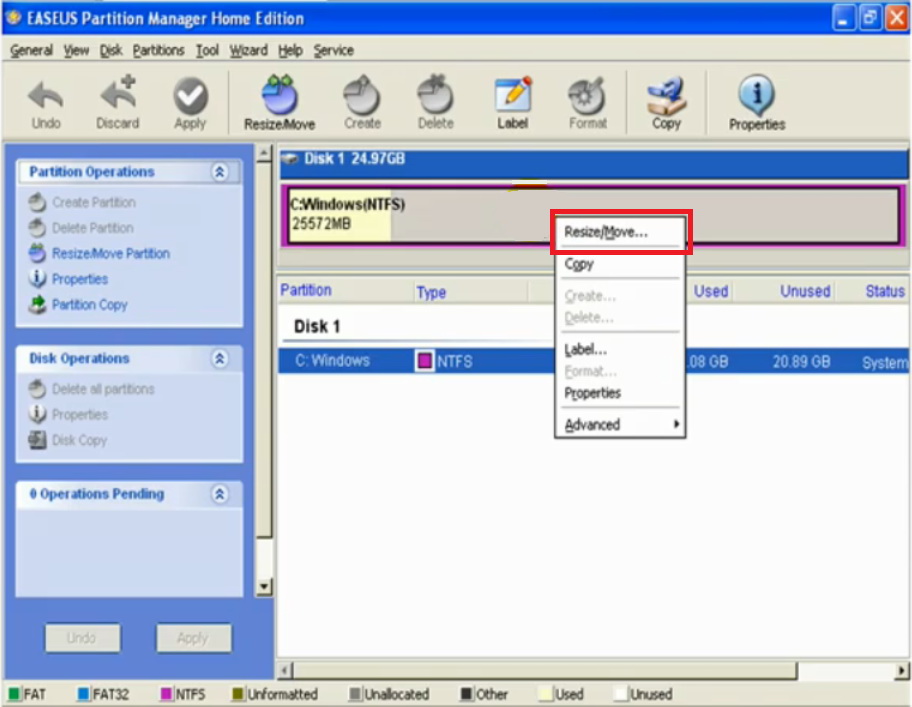The width and height of the screenshot is (912, 707).
Task: Open the Wizard menu
Action: [x=248, y=51]
